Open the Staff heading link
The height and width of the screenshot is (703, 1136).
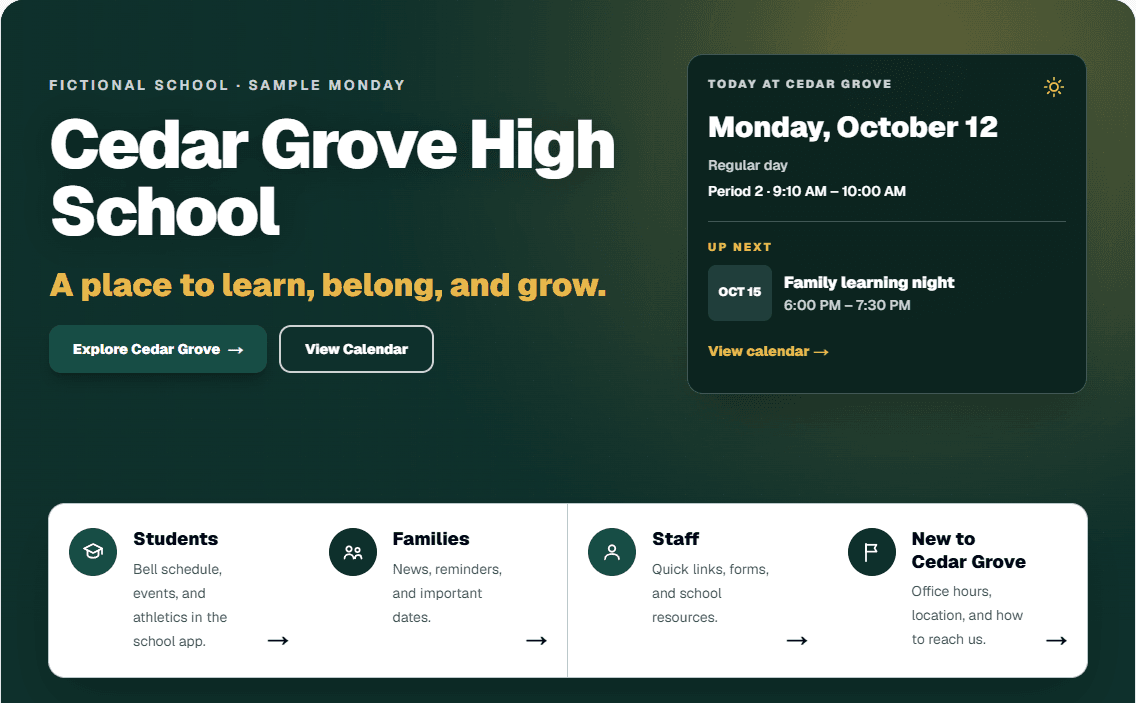pyautogui.click(x=675, y=538)
